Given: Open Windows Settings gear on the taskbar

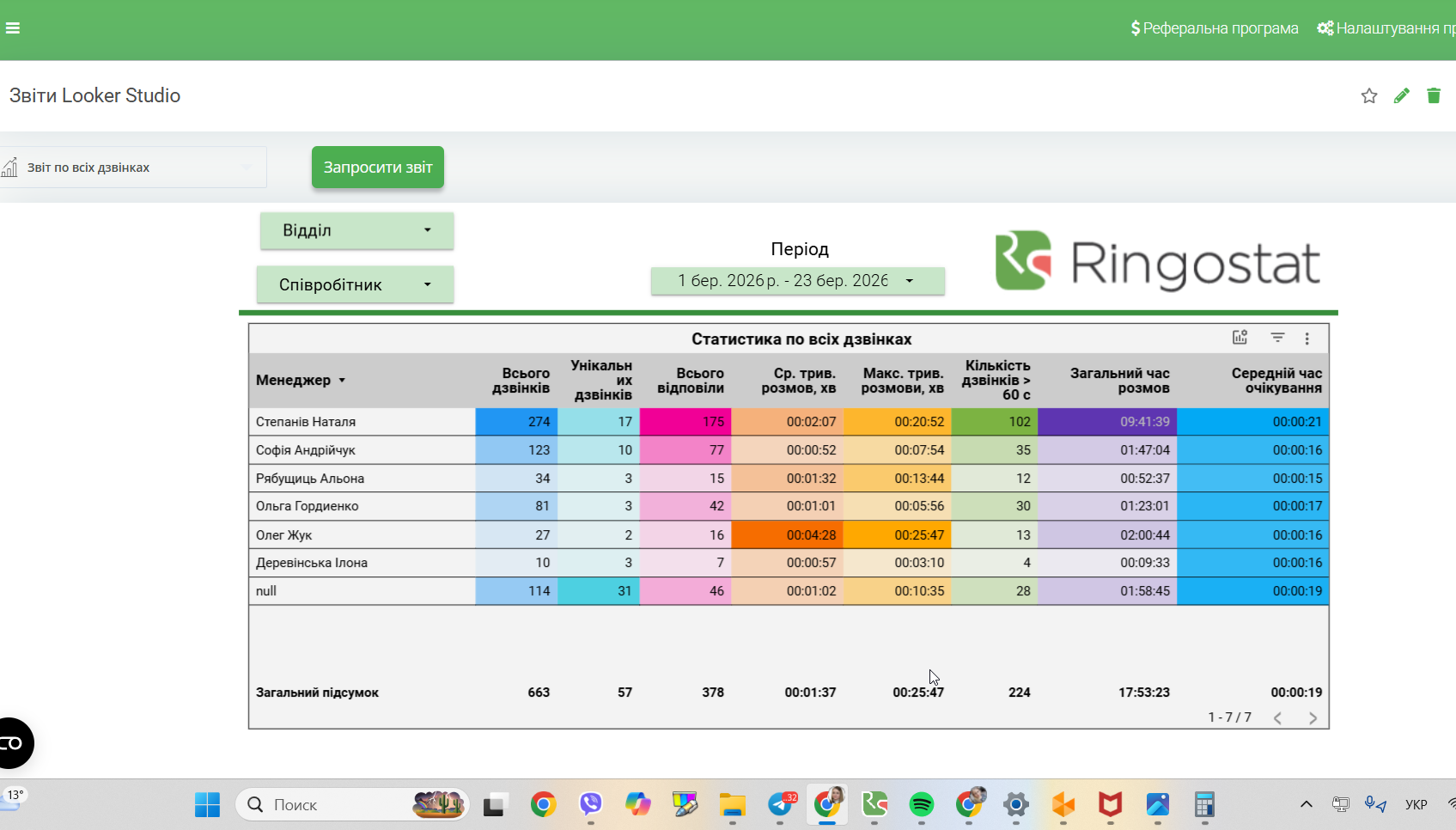Looking at the screenshot, I should (x=1016, y=805).
